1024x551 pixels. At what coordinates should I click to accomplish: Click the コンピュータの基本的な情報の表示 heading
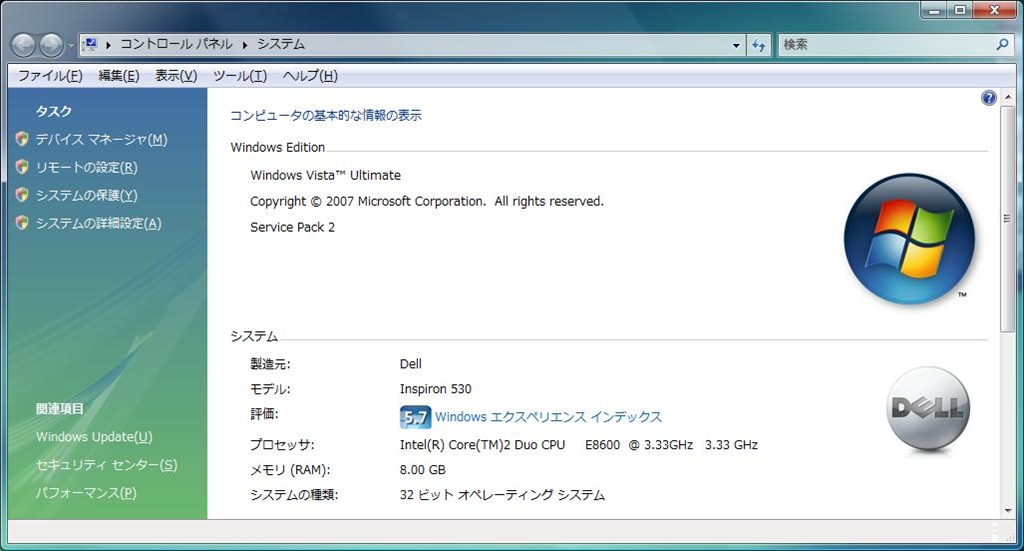click(x=326, y=116)
